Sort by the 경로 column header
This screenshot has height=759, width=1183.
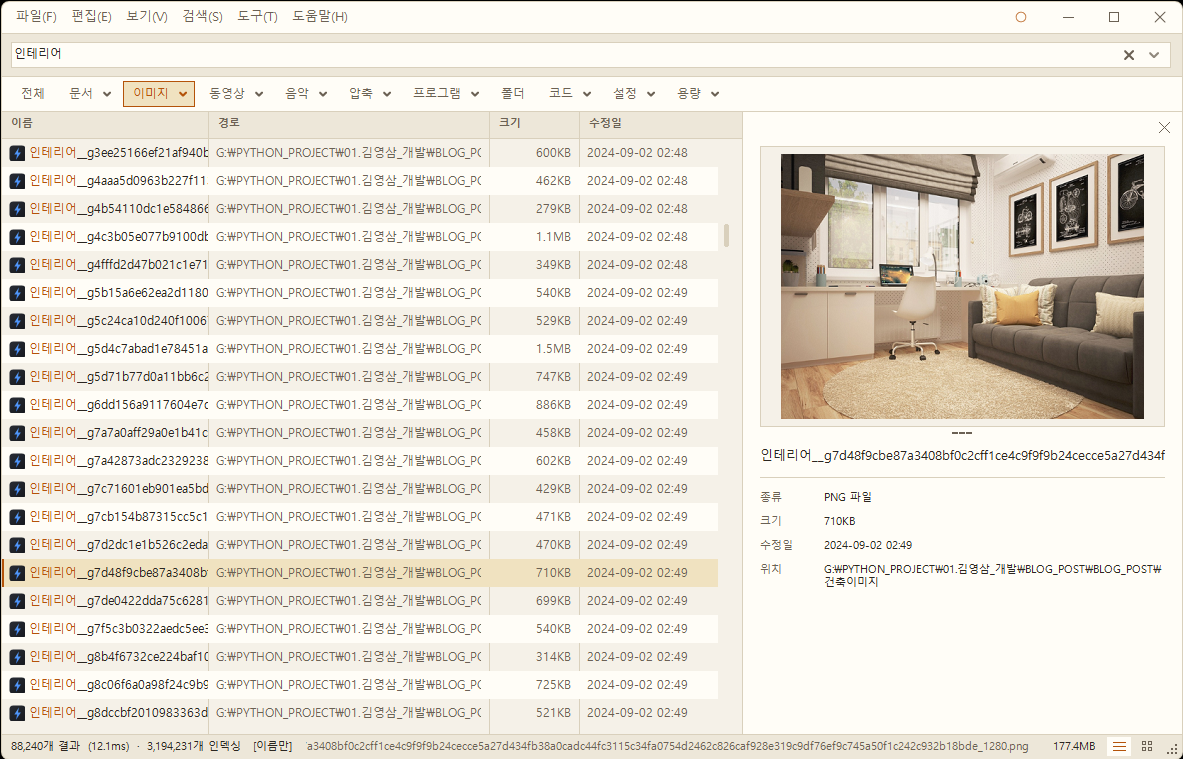pyautogui.click(x=349, y=123)
